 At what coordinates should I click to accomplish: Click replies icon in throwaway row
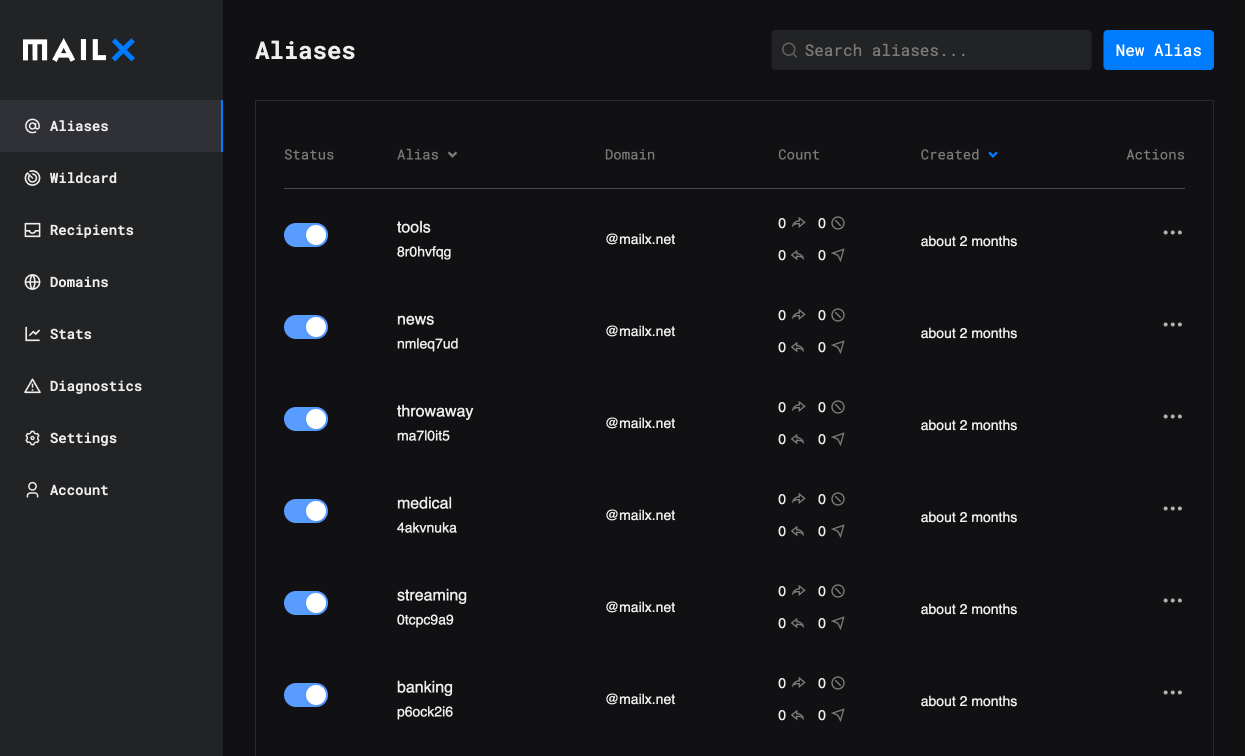pos(798,439)
